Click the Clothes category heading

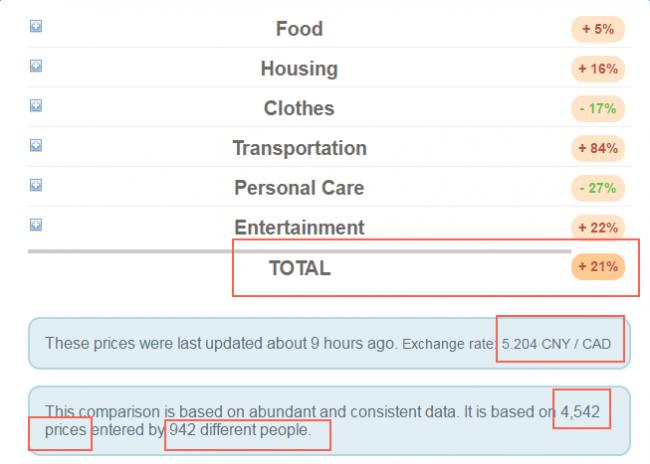[299, 108]
